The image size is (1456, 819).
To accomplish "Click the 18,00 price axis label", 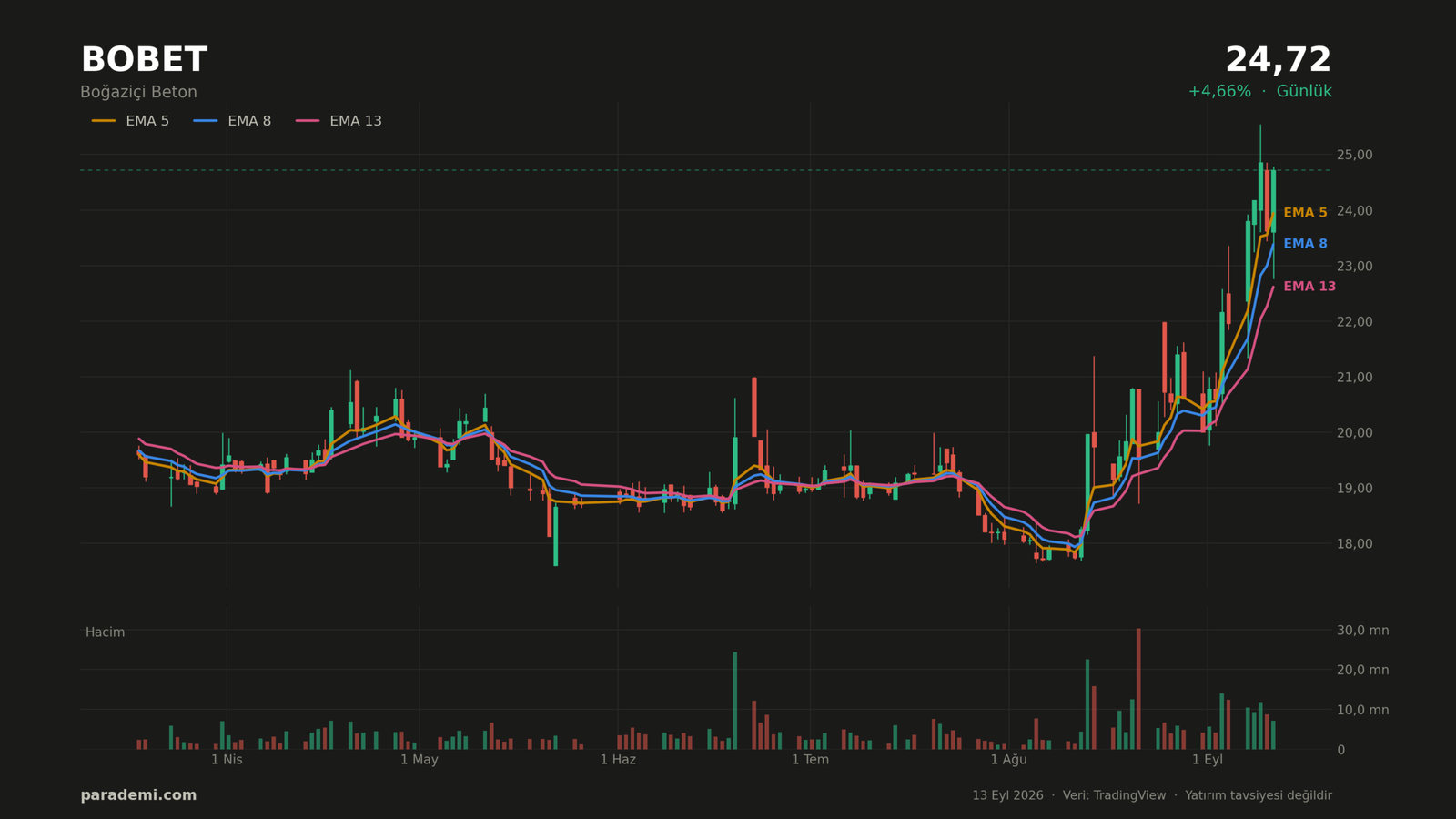I will click(1354, 544).
